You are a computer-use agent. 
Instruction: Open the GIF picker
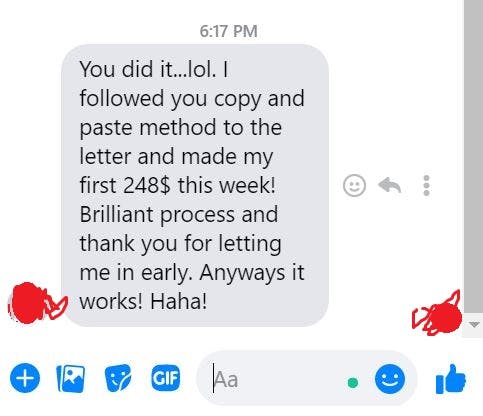pos(166,378)
